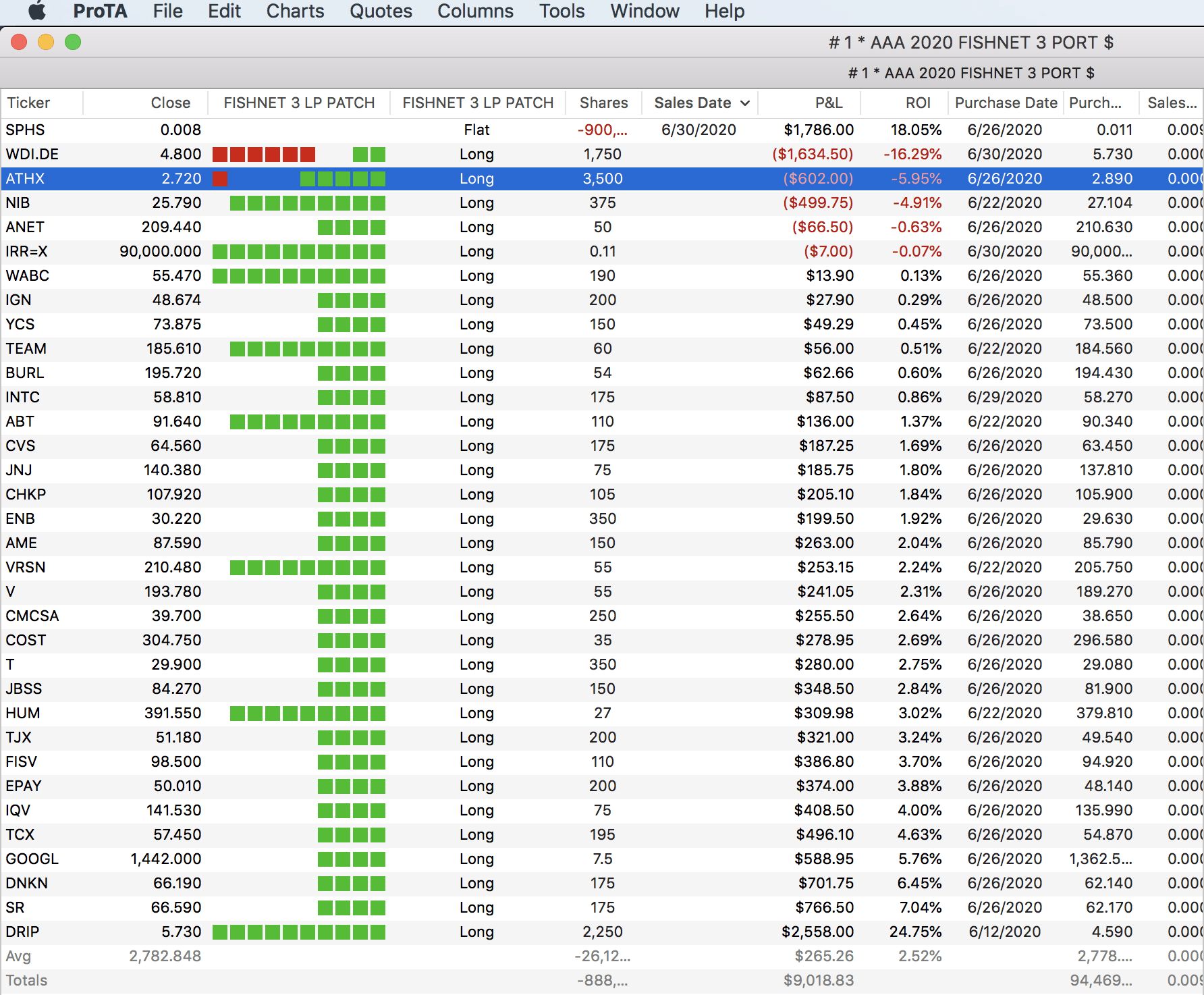Screen dimensions: 1204x995
Task: Select the ANET ticker
Action: [x=24, y=227]
